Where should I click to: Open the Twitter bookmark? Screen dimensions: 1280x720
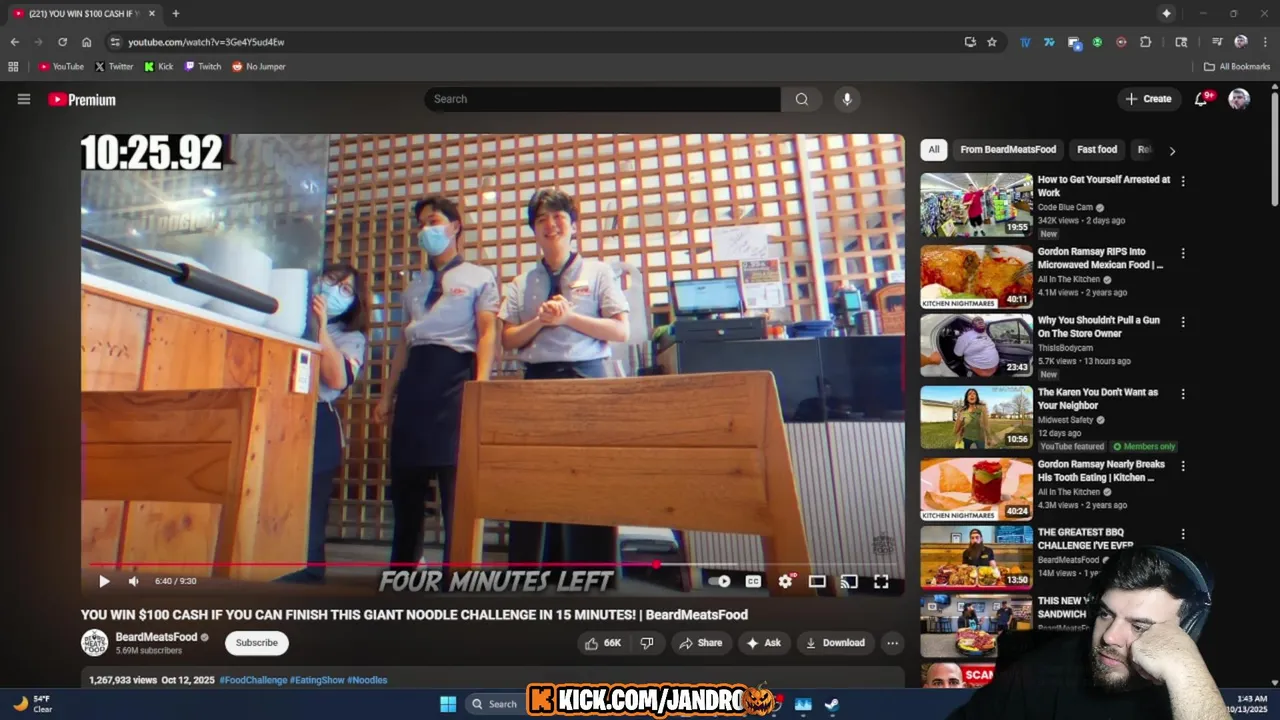pyautogui.click(x=114, y=67)
